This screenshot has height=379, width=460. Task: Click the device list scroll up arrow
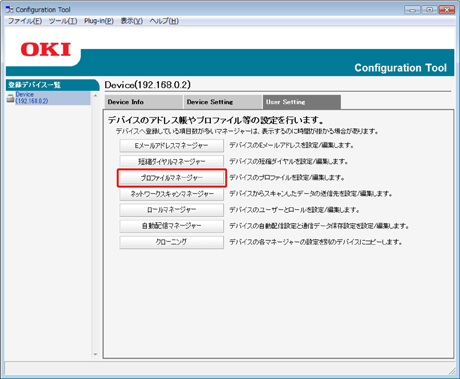point(95,96)
